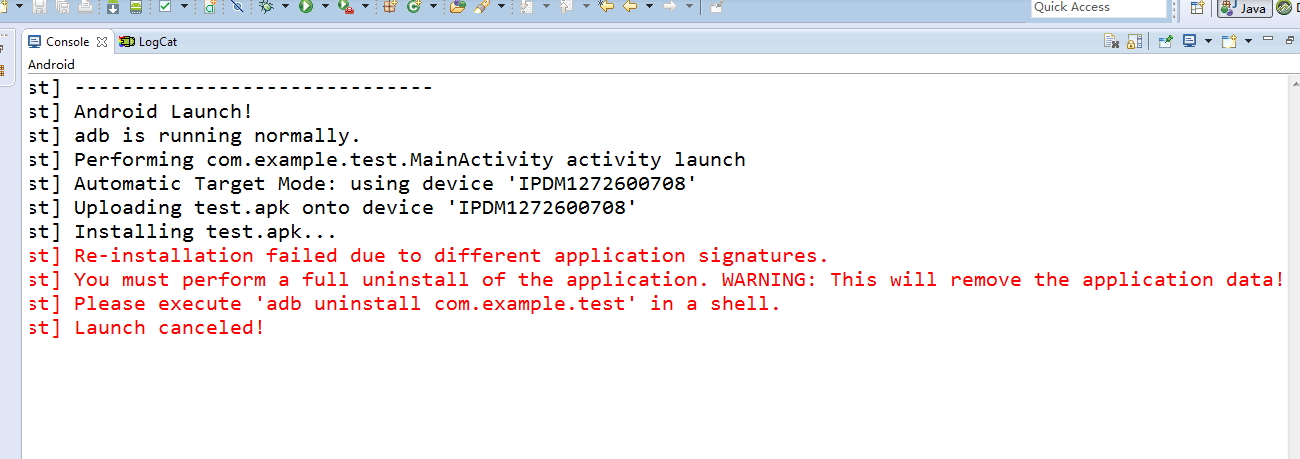Expand the New Java Class dropdown
This screenshot has width=1300, height=459.
click(433, 6)
